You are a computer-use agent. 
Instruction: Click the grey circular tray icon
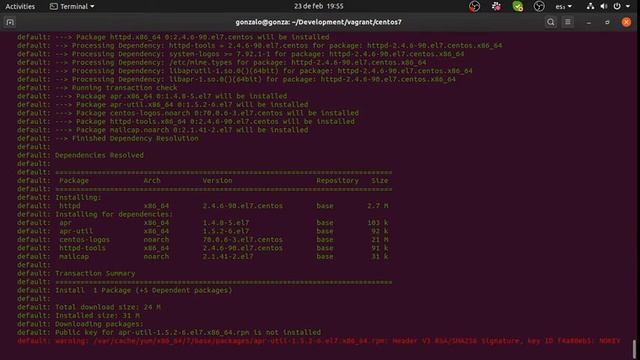pos(539,7)
